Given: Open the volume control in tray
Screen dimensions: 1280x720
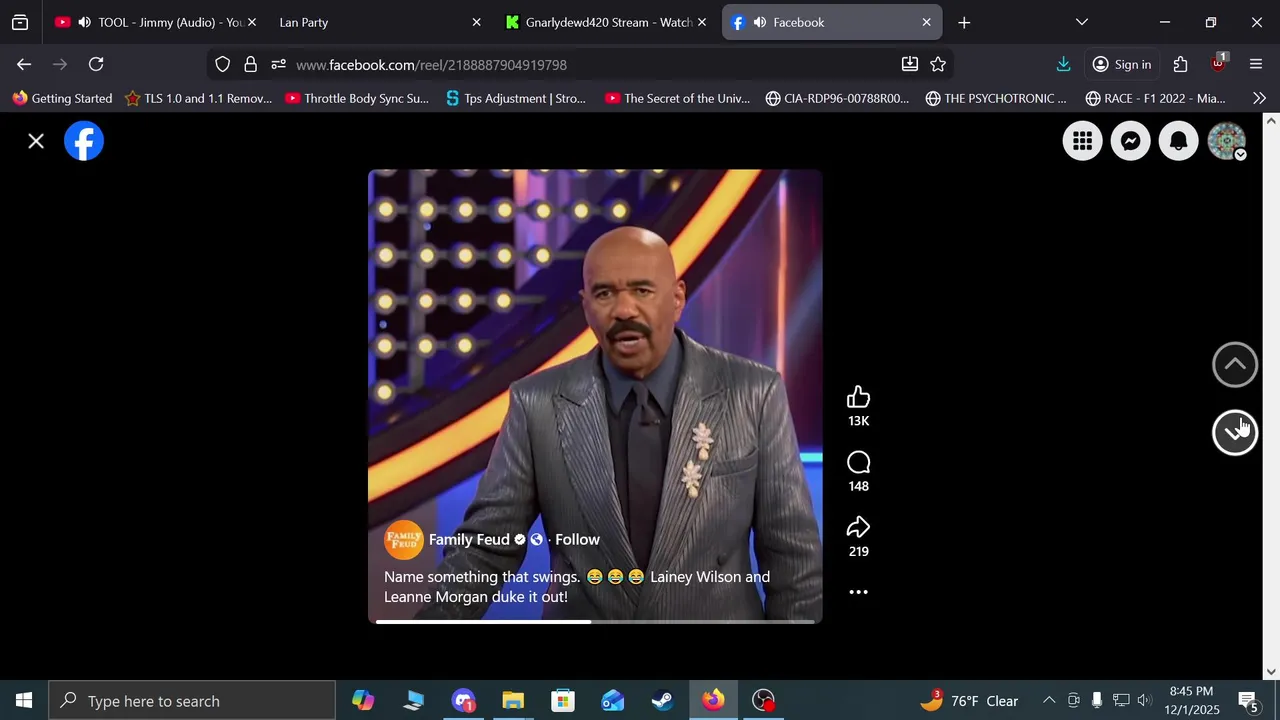Looking at the screenshot, I should pyautogui.click(x=1144, y=701).
